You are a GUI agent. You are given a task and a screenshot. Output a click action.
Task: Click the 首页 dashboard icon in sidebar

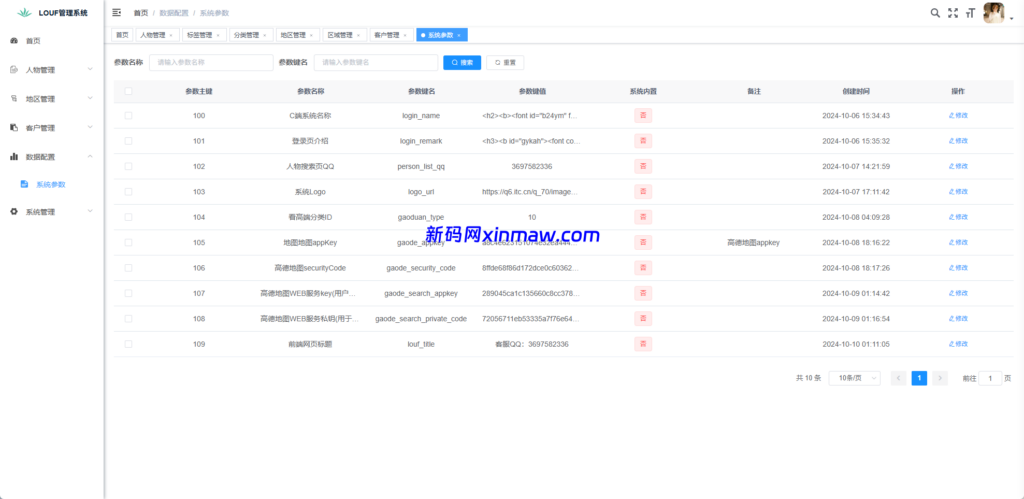(14, 40)
